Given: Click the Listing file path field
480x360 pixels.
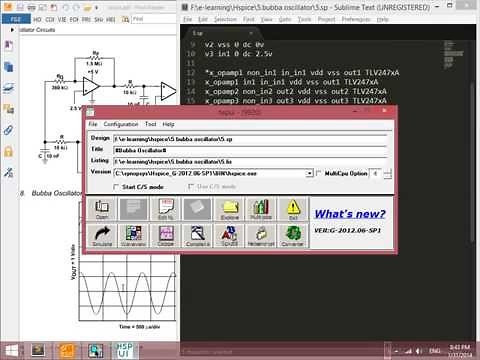Looking at the screenshot, I should point(250,162).
